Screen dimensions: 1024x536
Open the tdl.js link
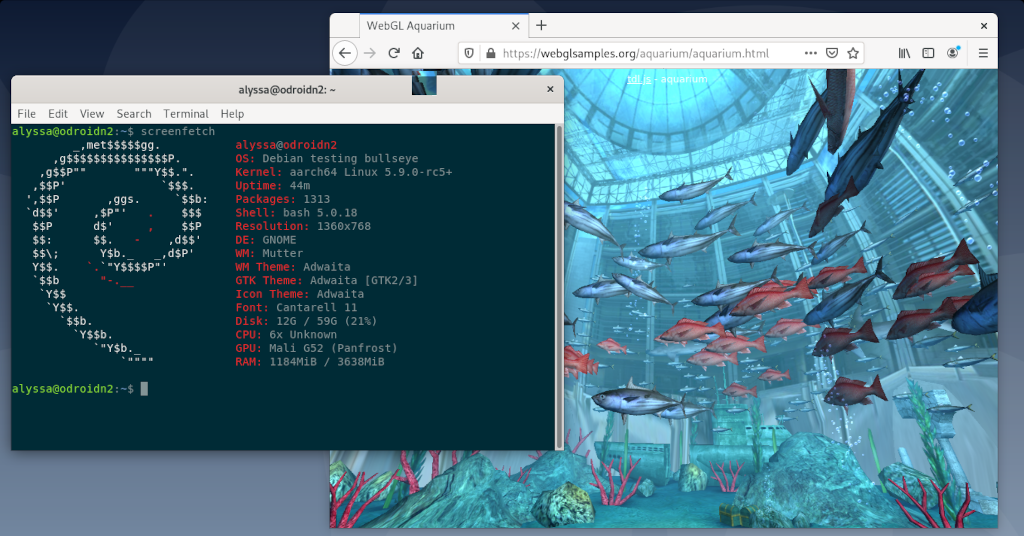(x=639, y=79)
